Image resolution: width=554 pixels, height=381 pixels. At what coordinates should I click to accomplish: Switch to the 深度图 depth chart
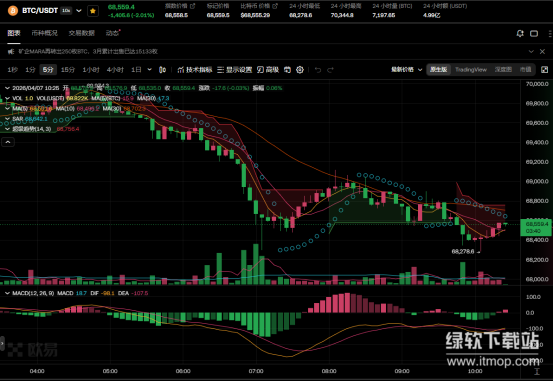[x=503, y=70]
